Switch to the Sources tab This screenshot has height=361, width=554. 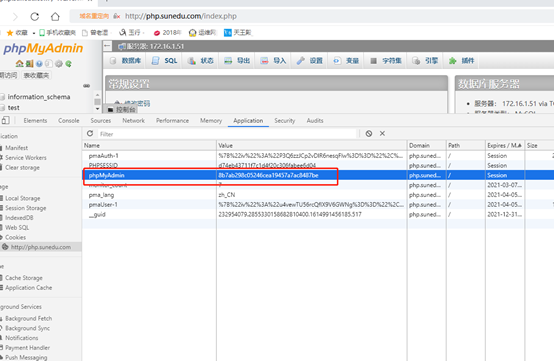click(x=101, y=120)
